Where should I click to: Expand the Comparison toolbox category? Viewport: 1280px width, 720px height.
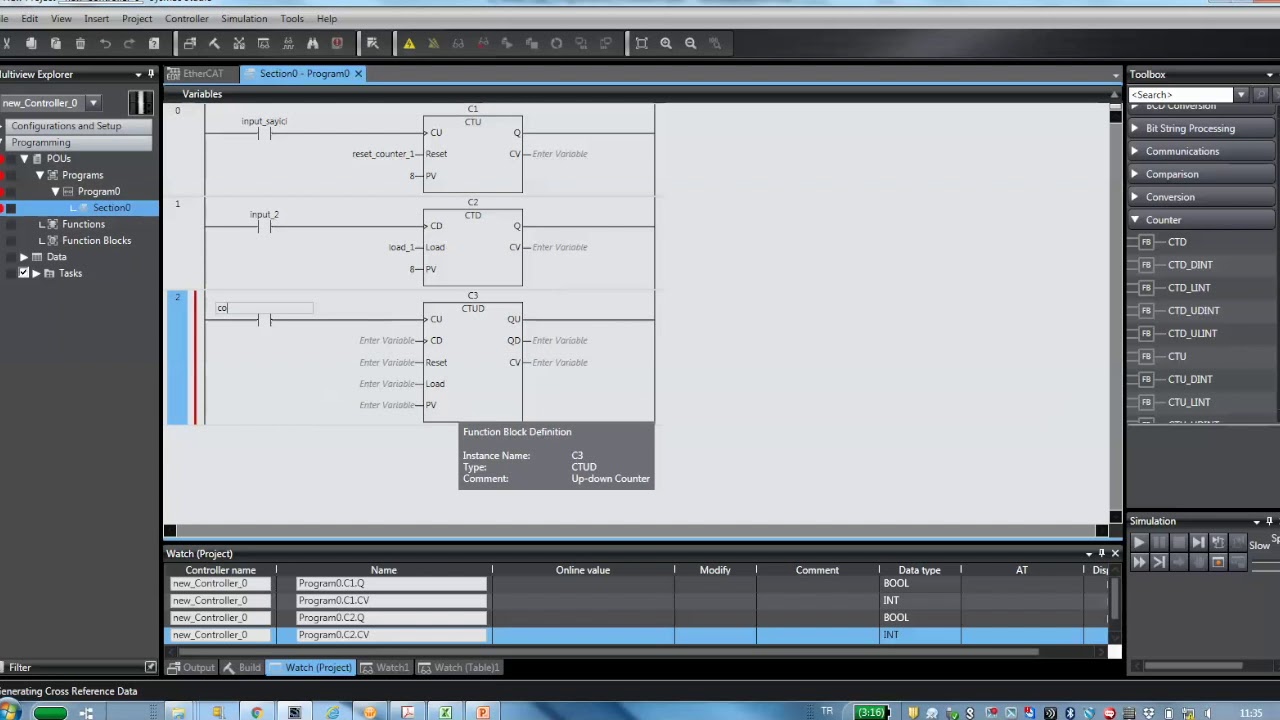[x=1135, y=174]
